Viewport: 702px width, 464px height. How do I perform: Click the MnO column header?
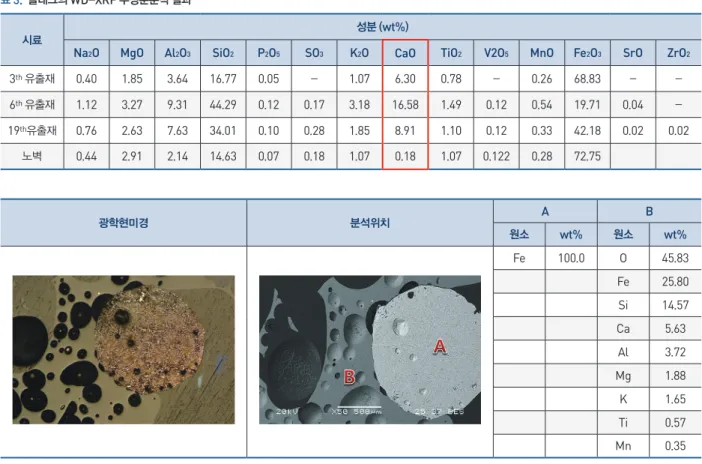click(542, 53)
